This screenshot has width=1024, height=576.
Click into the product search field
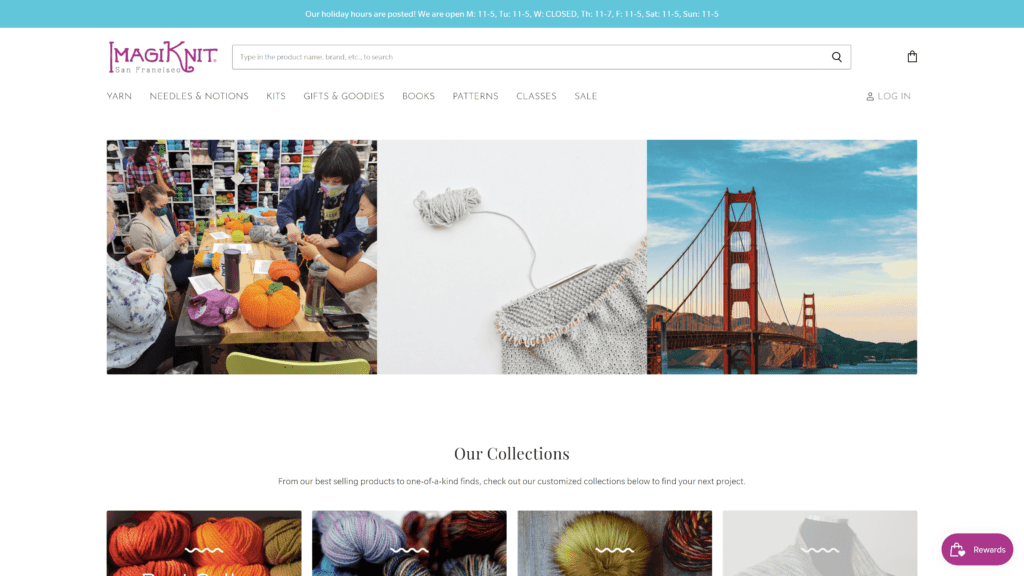point(529,57)
